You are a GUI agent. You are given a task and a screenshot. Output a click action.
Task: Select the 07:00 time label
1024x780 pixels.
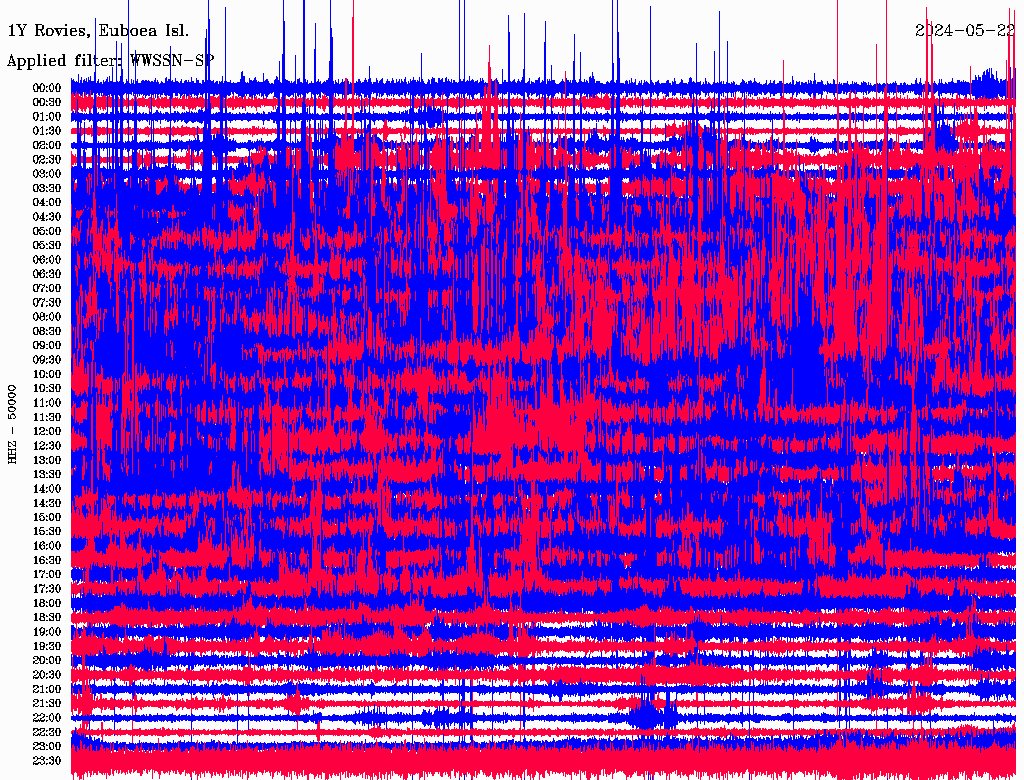[x=47, y=289]
